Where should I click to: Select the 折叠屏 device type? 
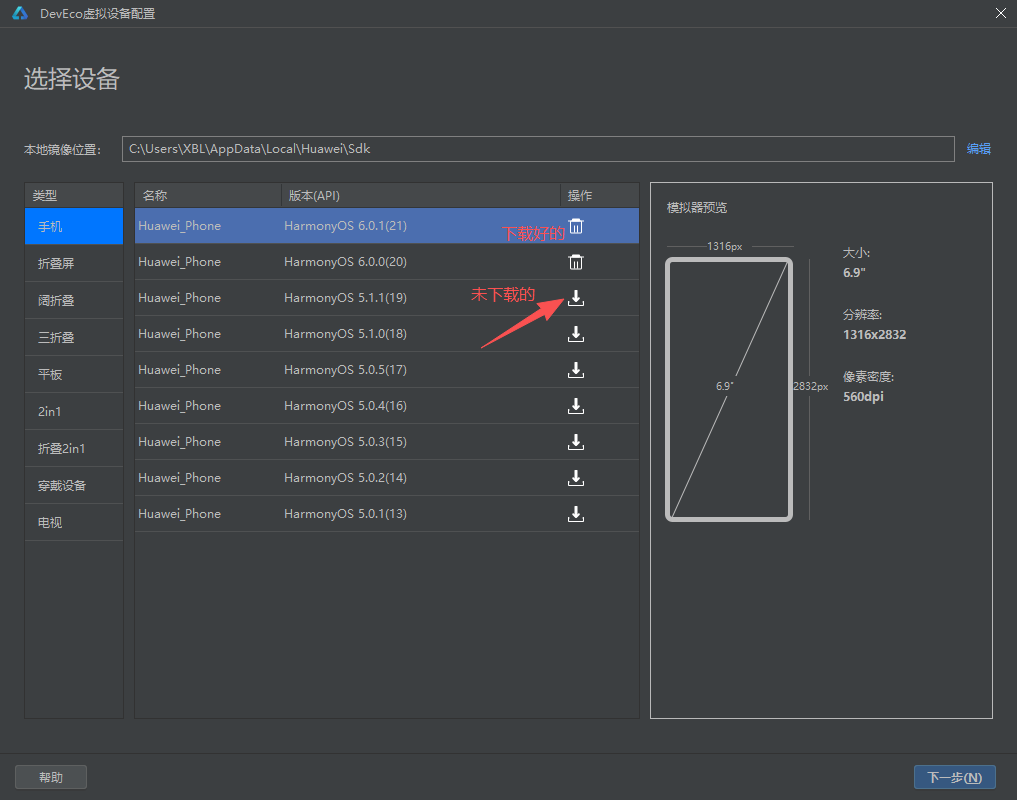pos(74,263)
